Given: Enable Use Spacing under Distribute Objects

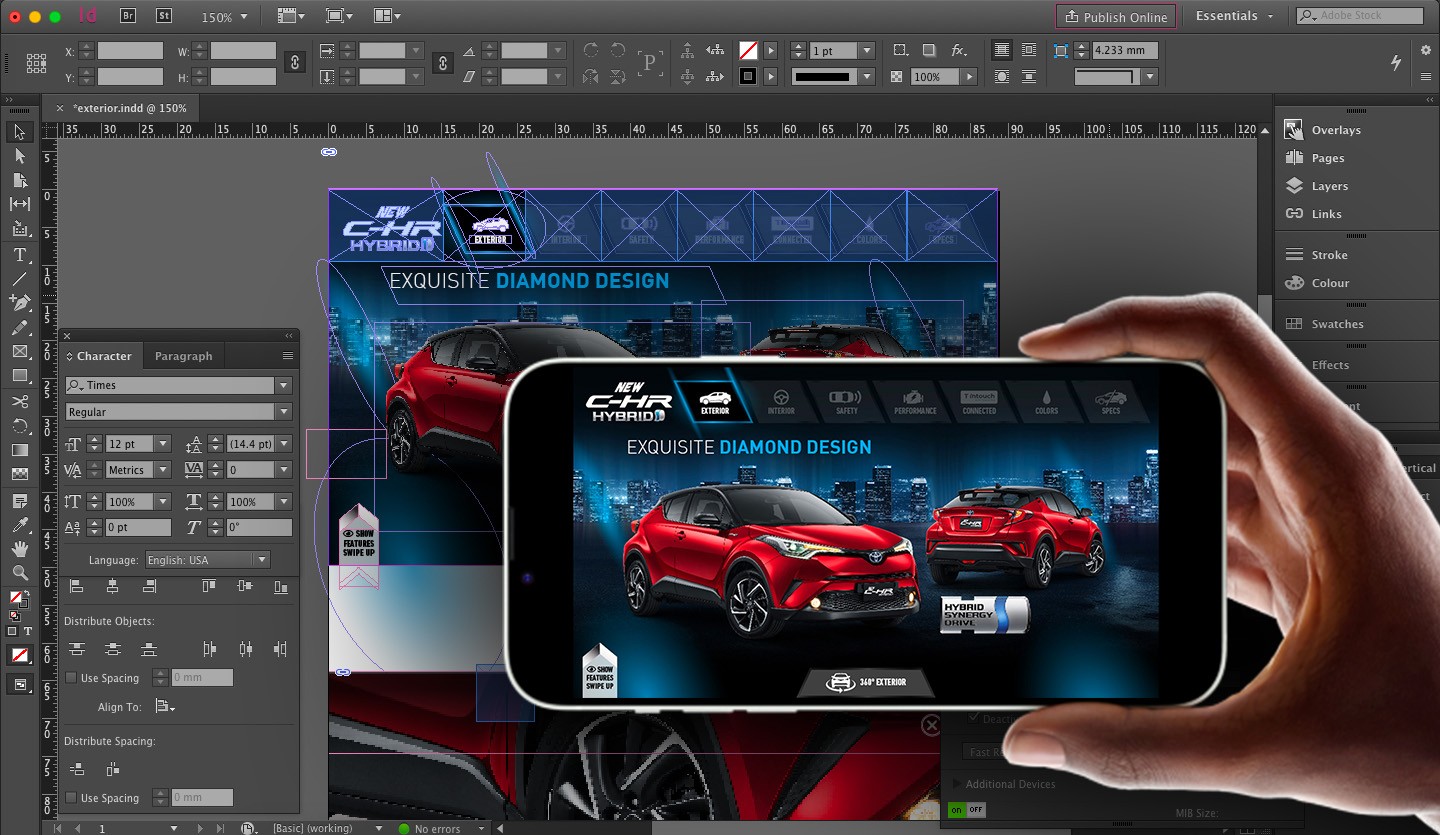Looking at the screenshot, I should click(71, 678).
